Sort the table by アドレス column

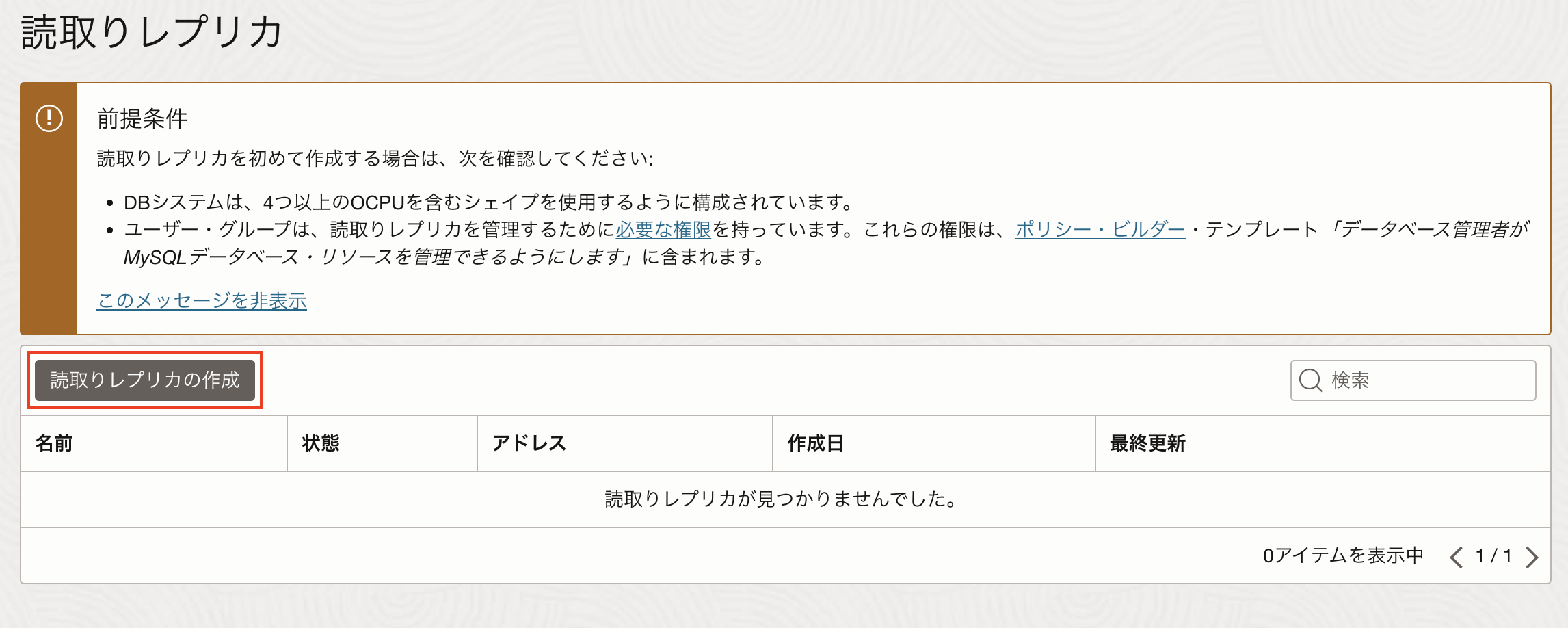(530, 443)
